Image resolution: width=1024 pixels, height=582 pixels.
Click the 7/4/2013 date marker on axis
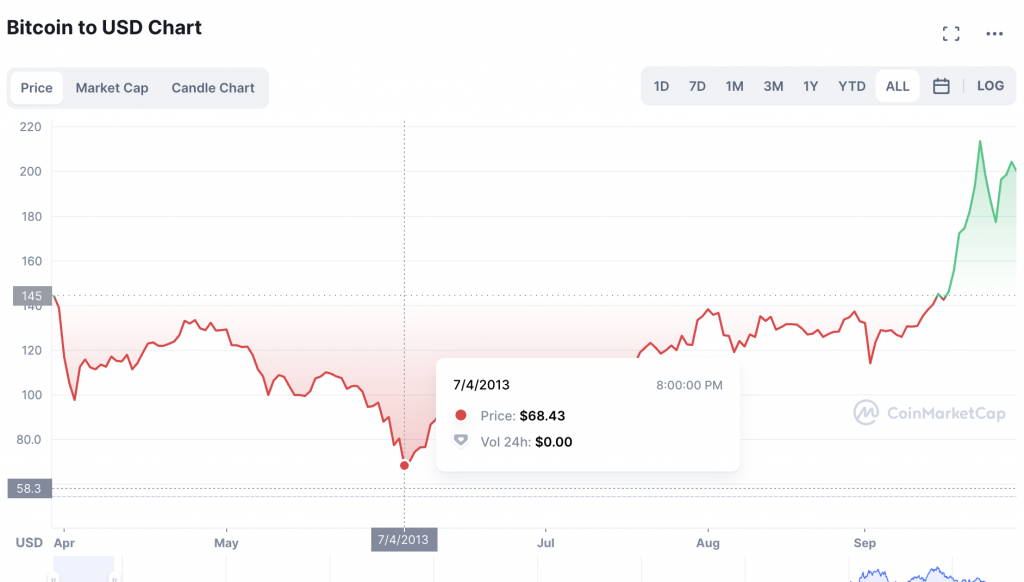pyautogui.click(x=404, y=540)
